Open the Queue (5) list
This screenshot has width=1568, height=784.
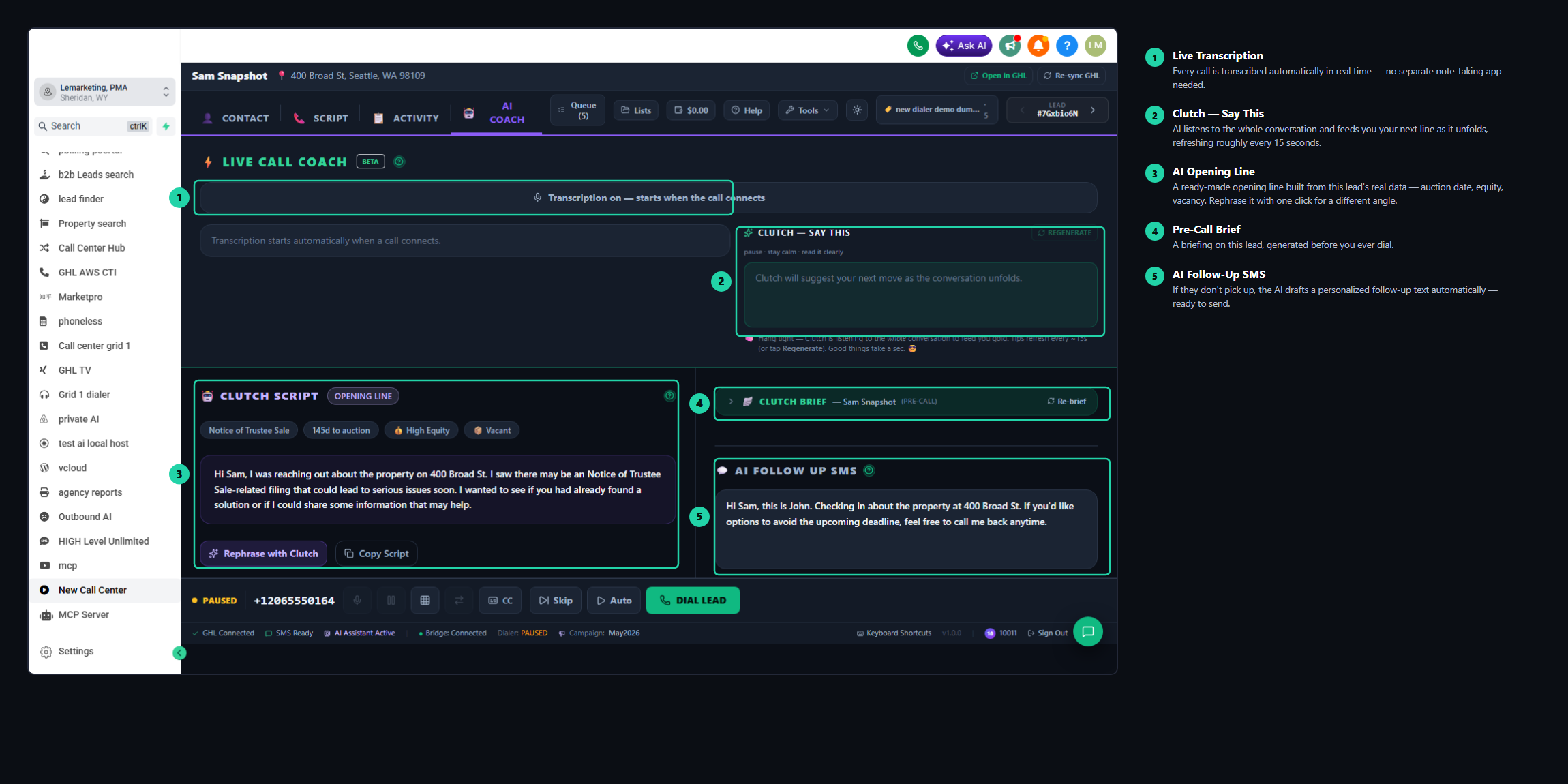(577, 110)
